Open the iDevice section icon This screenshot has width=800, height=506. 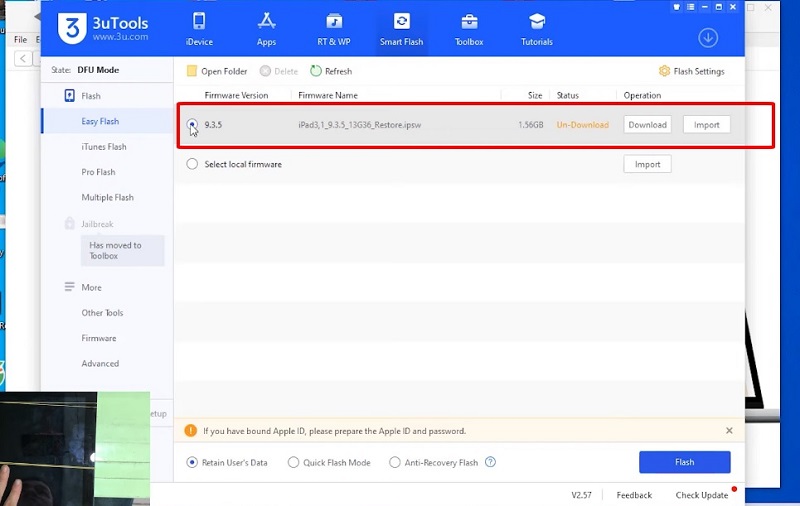click(199, 22)
